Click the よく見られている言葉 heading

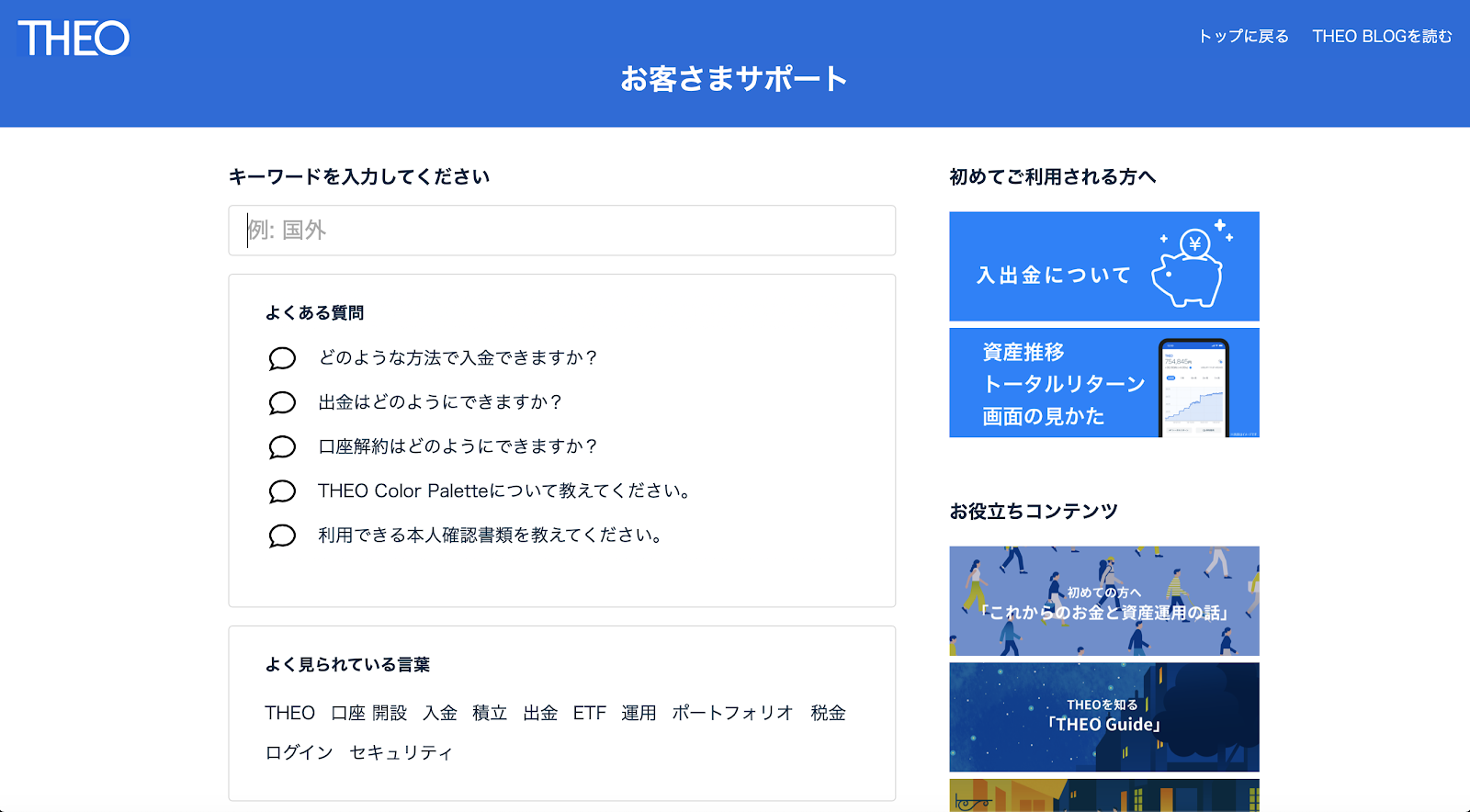point(347,664)
